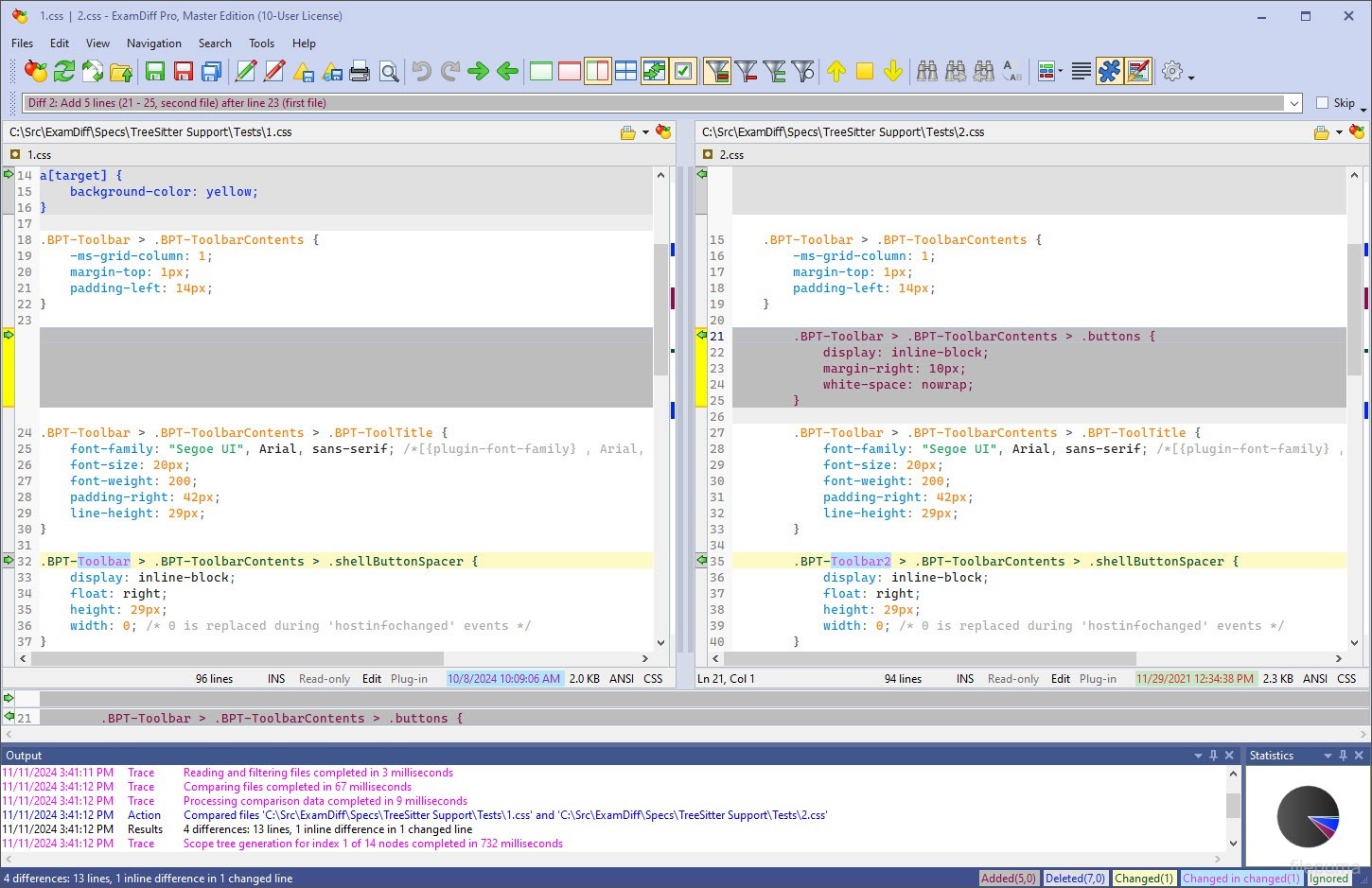1372x888 pixels.
Task: Open the print preview magnifier
Action: pyautogui.click(x=389, y=71)
